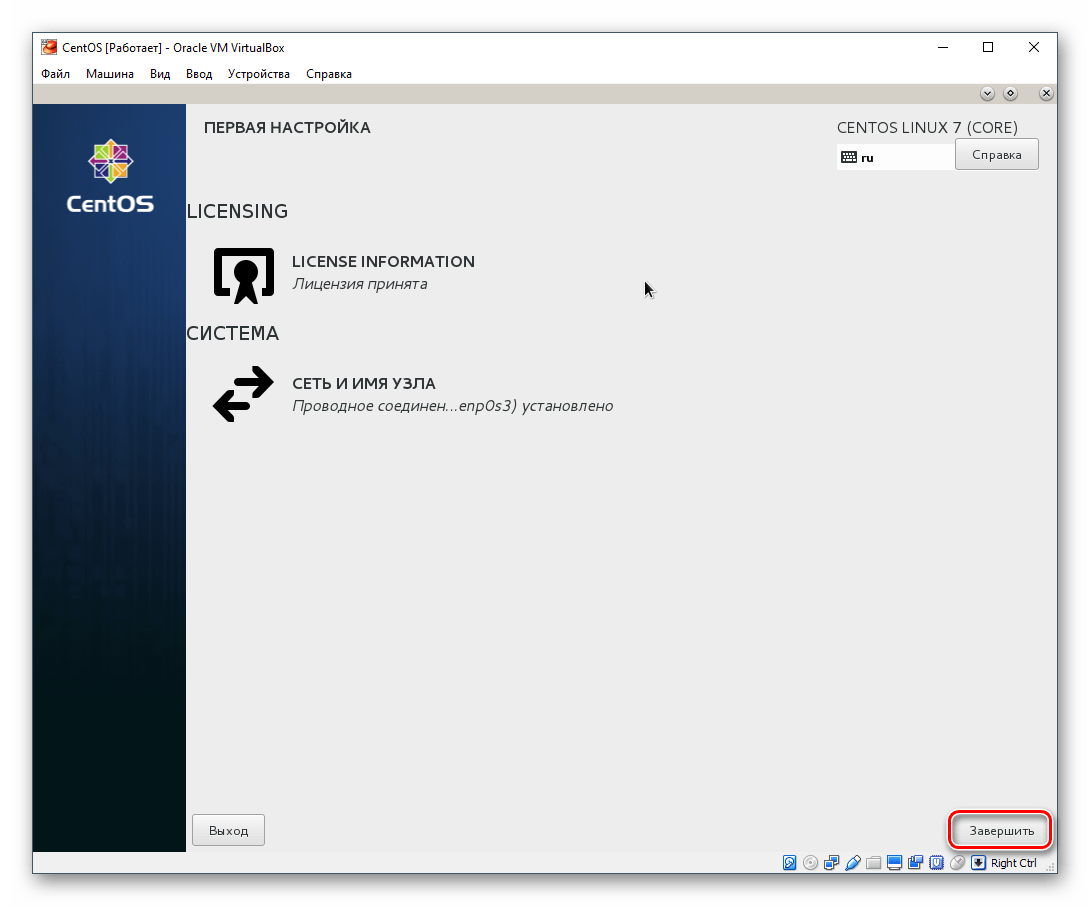The image size is (1090, 906).
Task: Click the virtualization features chip icon
Action: pos(936,862)
